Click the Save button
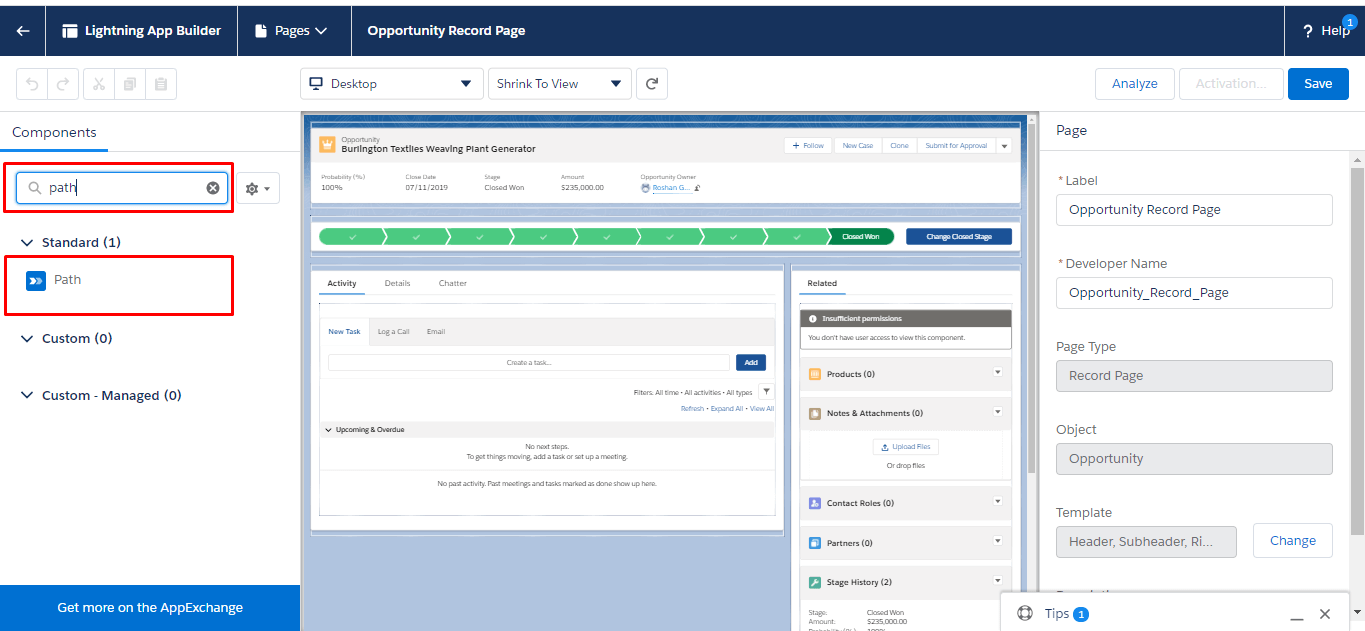This screenshot has height=631, width=1365. (1317, 84)
